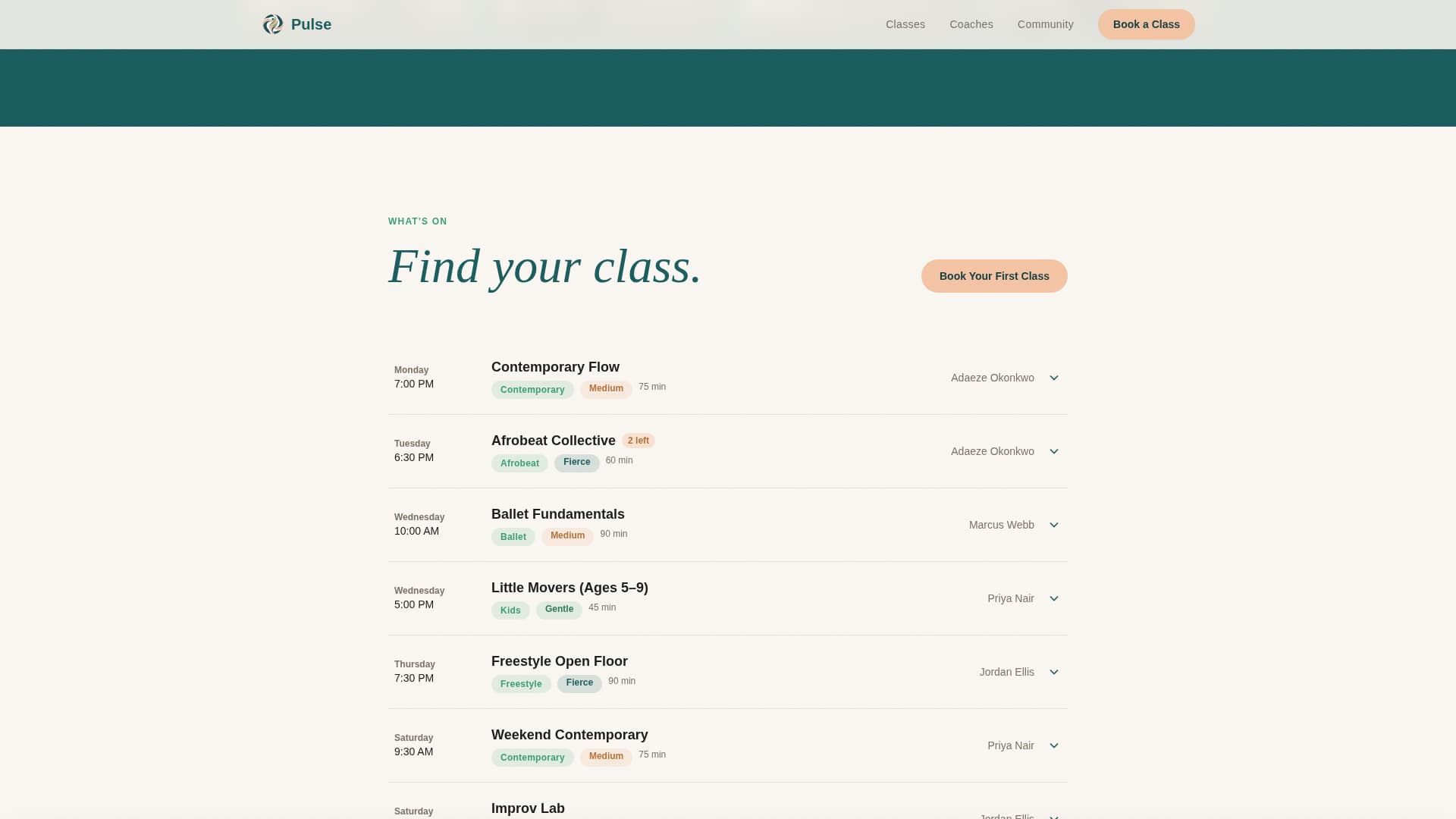This screenshot has height=819, width=1456.
Task: Expand Afrobeat Collective details chevron
Action: pyautogui.click(x=1053, y=451)
